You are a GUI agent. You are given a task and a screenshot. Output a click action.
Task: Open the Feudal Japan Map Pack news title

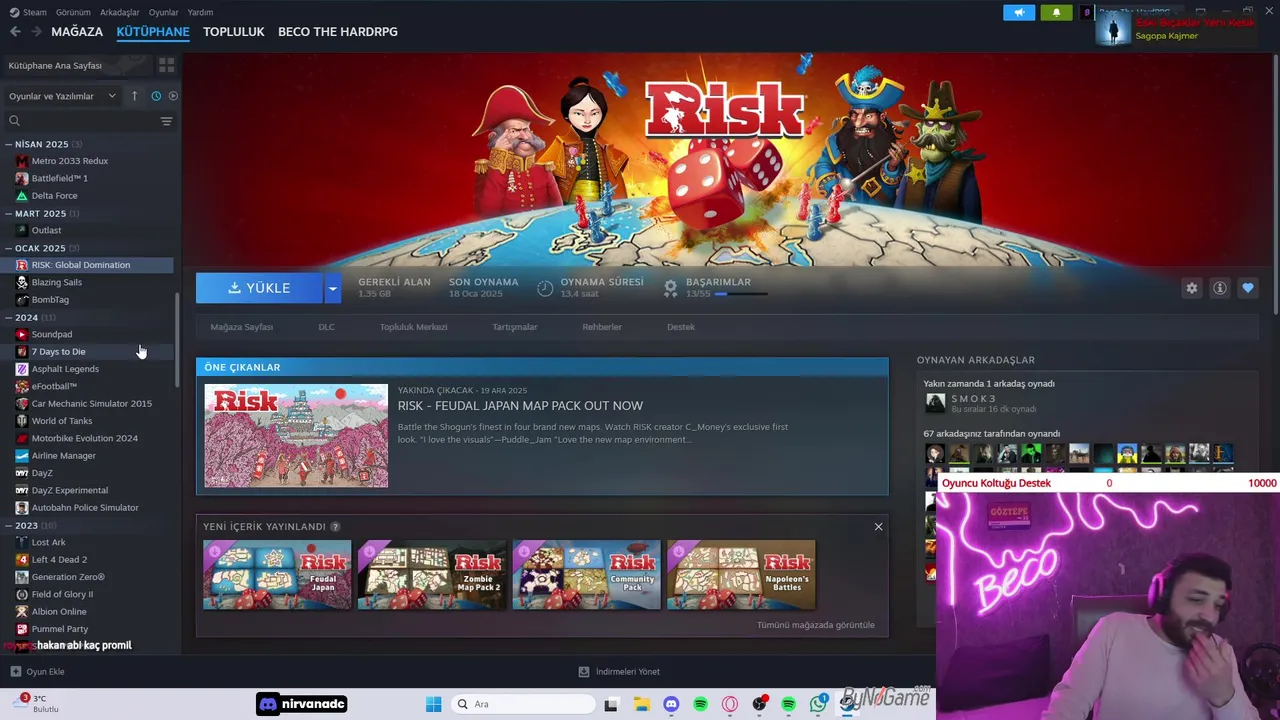pyautogui.click(x=520, y=406)
